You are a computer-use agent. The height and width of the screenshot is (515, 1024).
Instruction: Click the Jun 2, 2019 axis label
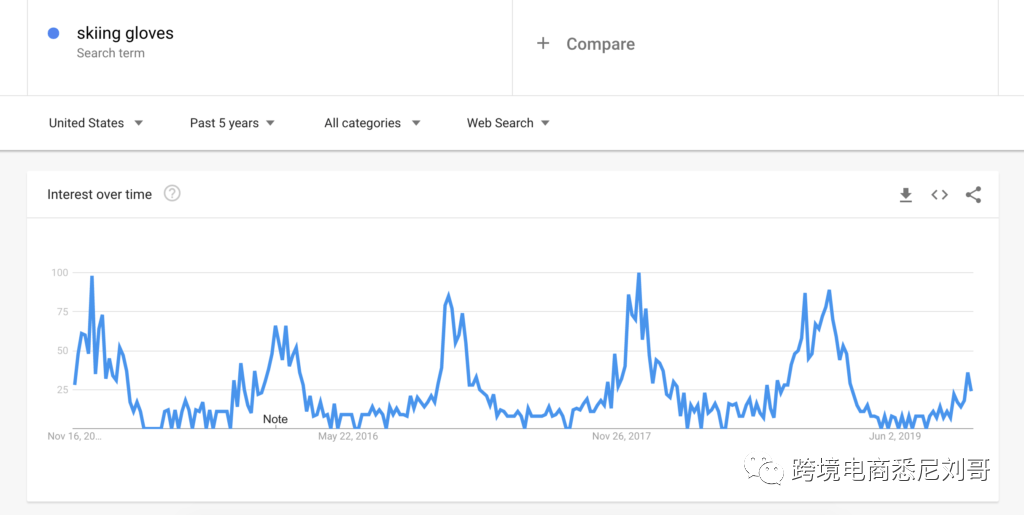(x=894, y=436)
